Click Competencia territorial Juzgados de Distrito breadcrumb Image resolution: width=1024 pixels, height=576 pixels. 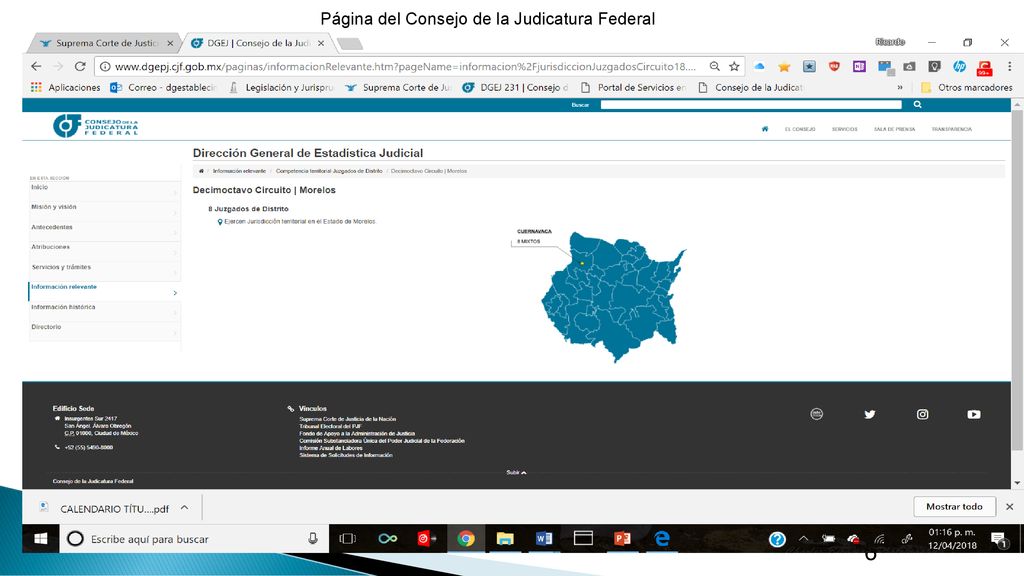click(x=329, y=171)
